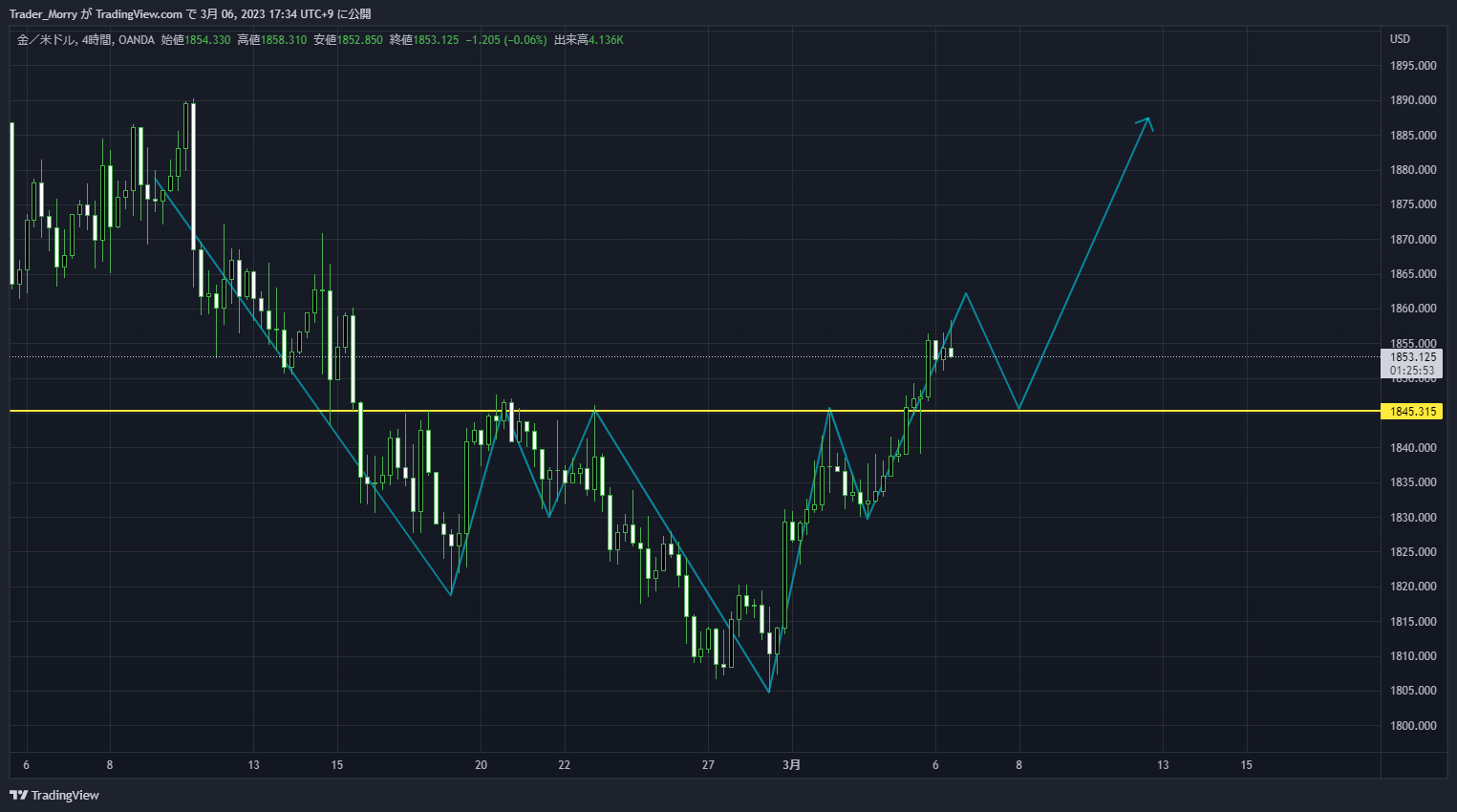Click the 1880.000 price axis label

pyautogui.click(x=1413, y=170)
